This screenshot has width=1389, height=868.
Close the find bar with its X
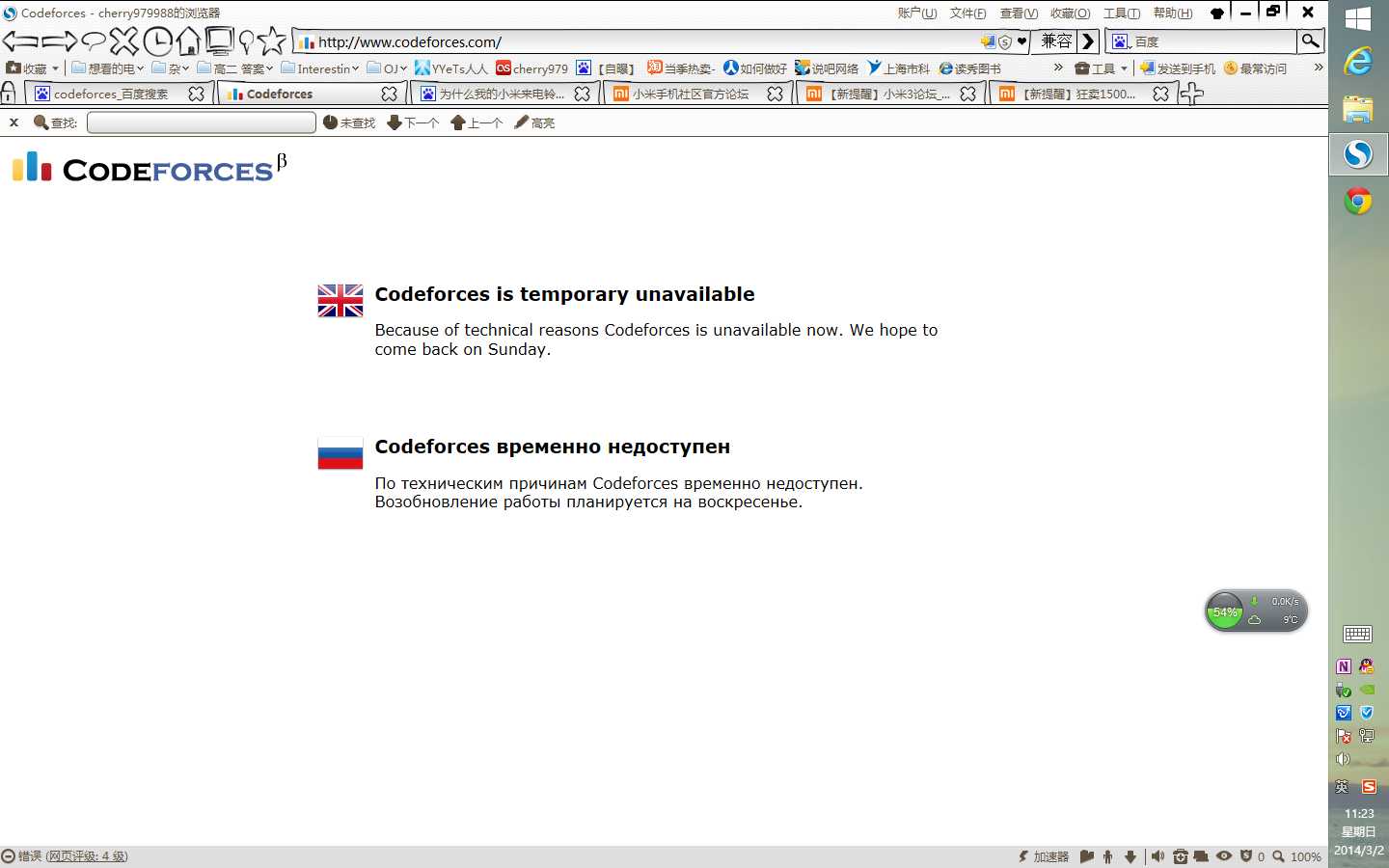point(14,122)
